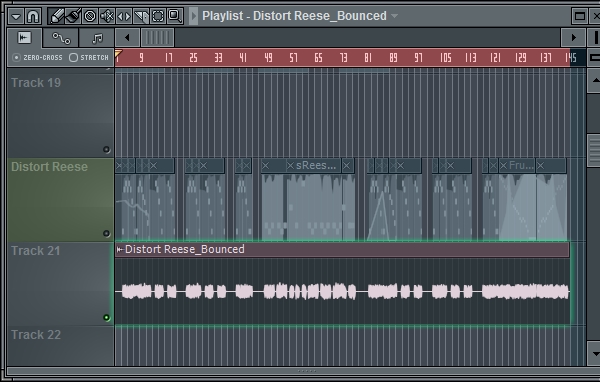Select the sRees... pattern clip
This screenshot has height=382, width=600.
[314, 199]
